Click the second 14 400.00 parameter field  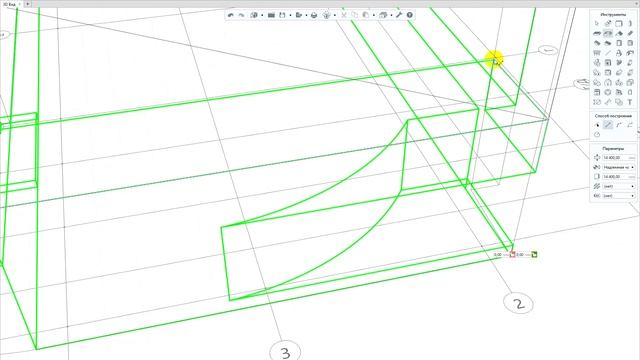tap(619, 177)
